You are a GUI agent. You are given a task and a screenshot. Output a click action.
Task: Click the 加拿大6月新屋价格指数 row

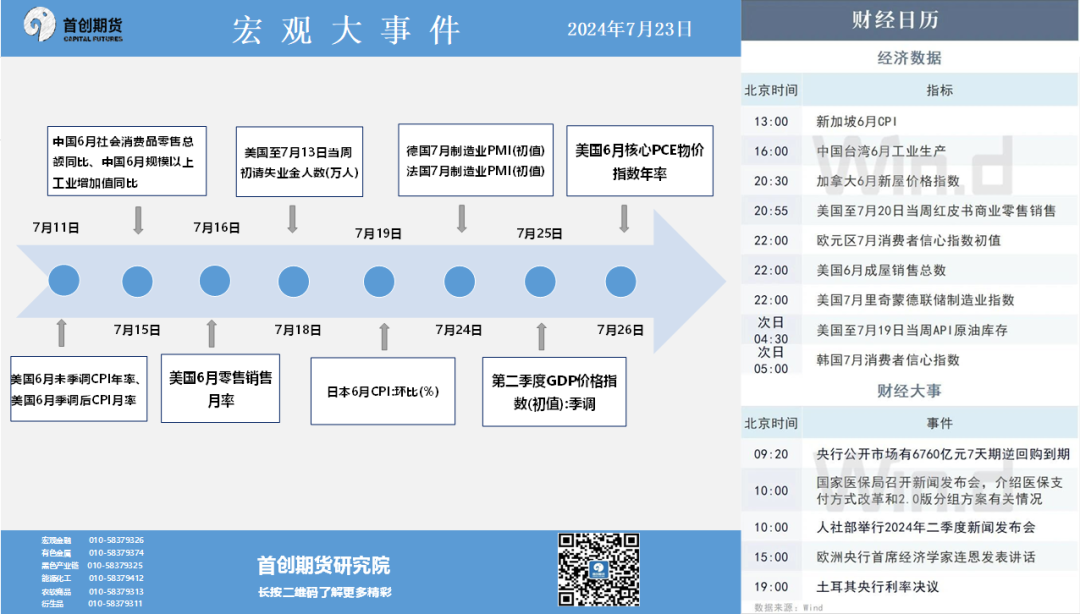[x=910, y=181]
